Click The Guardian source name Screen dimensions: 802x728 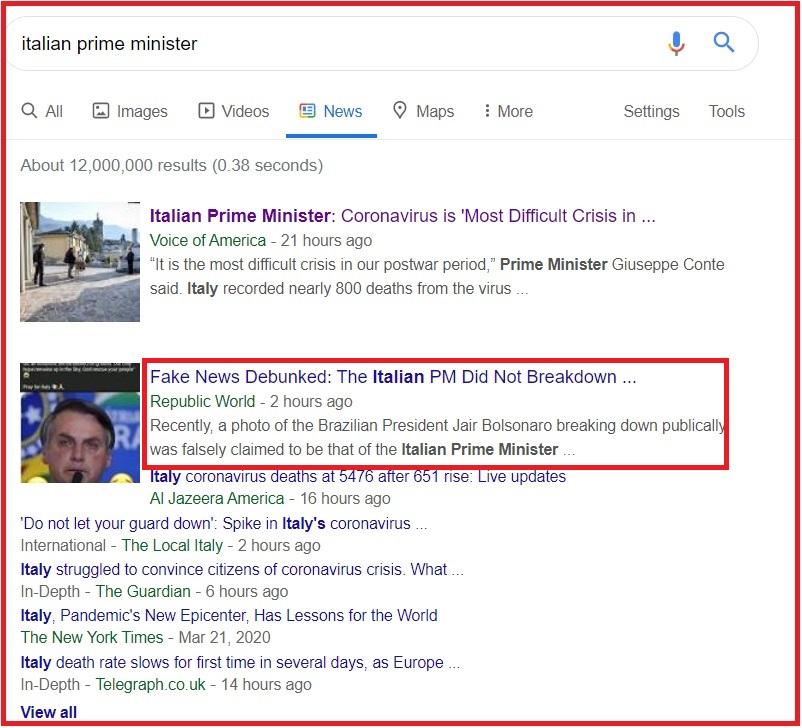click(143, 591)
